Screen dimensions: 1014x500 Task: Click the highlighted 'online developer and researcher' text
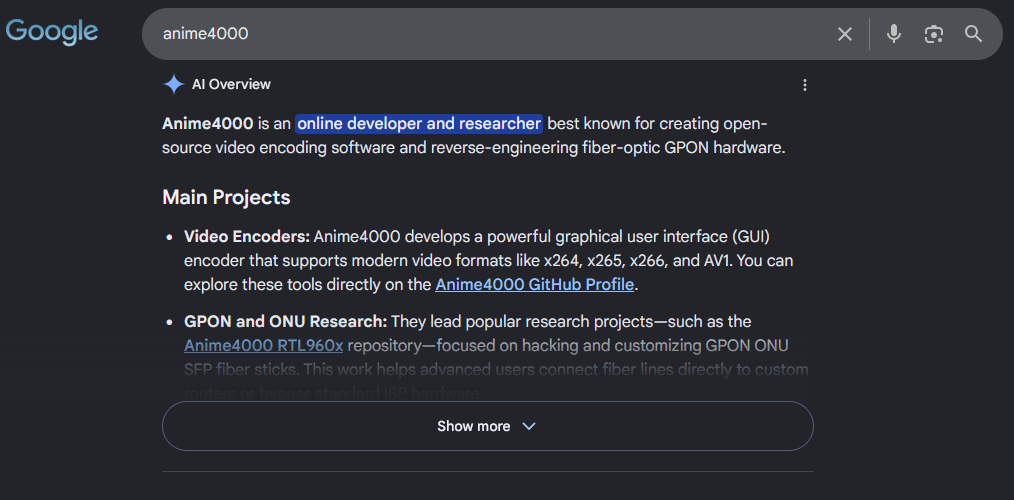[419, 123]
